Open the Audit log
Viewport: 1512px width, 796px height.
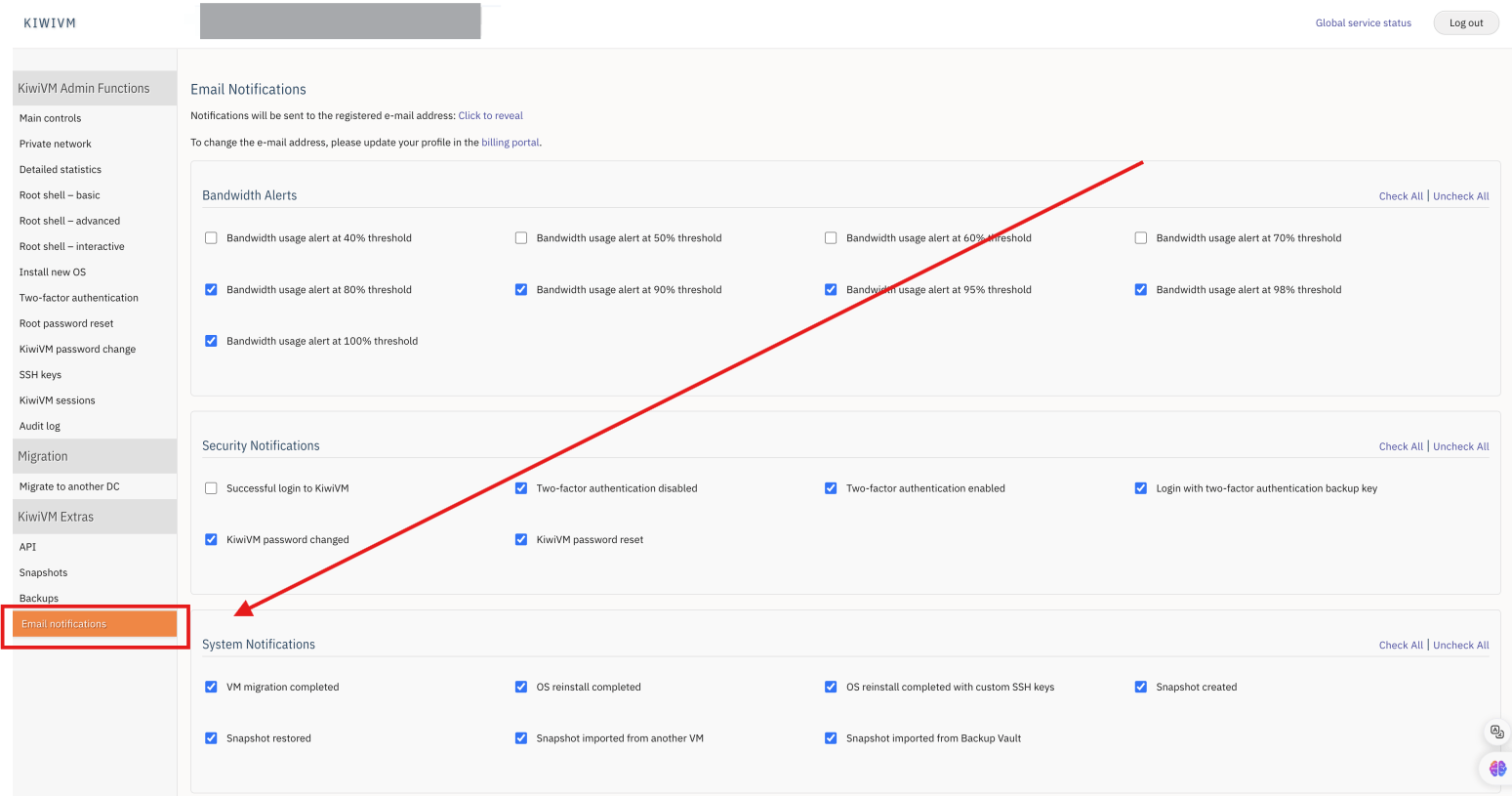point(40,426)
